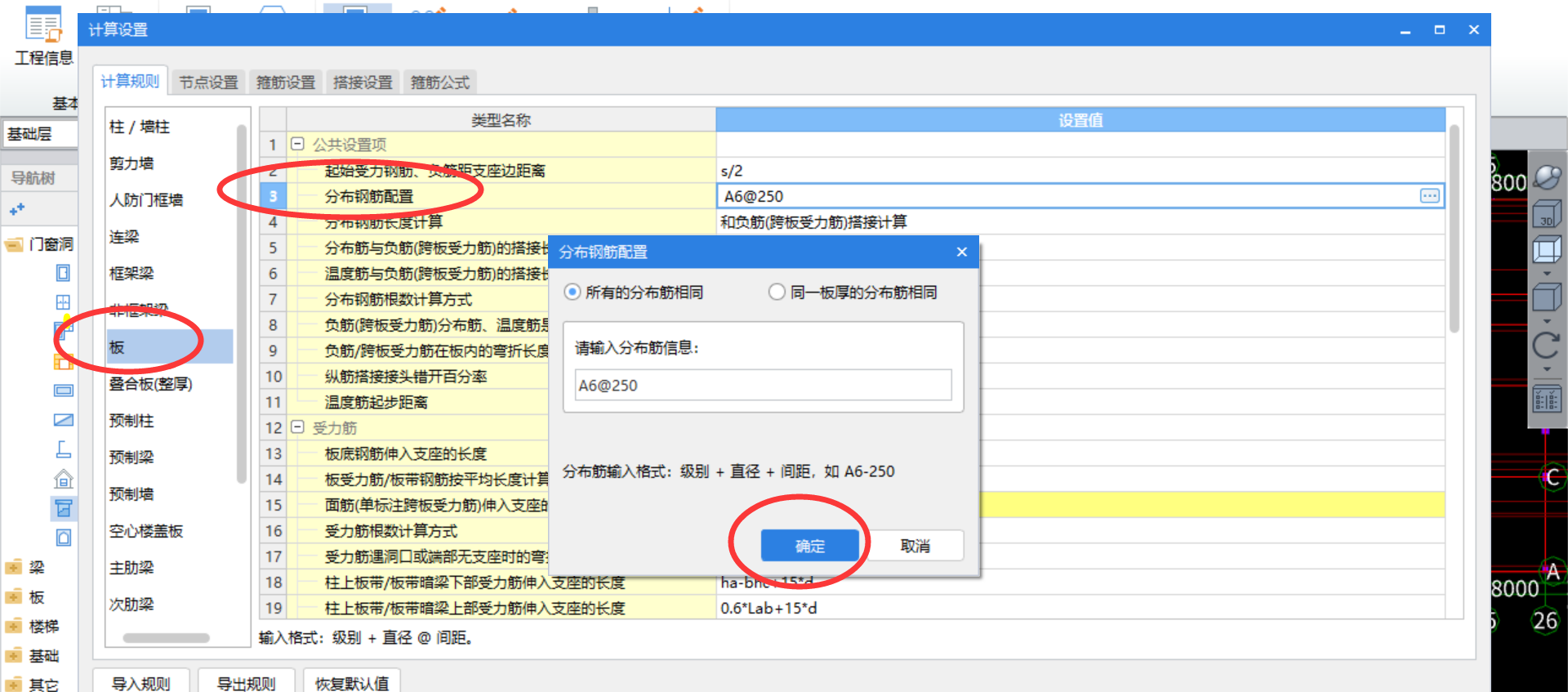Click the 0.6*Lab+15*d value cell
Viewport: 1568px width, 692px height.
(1080, 608)
